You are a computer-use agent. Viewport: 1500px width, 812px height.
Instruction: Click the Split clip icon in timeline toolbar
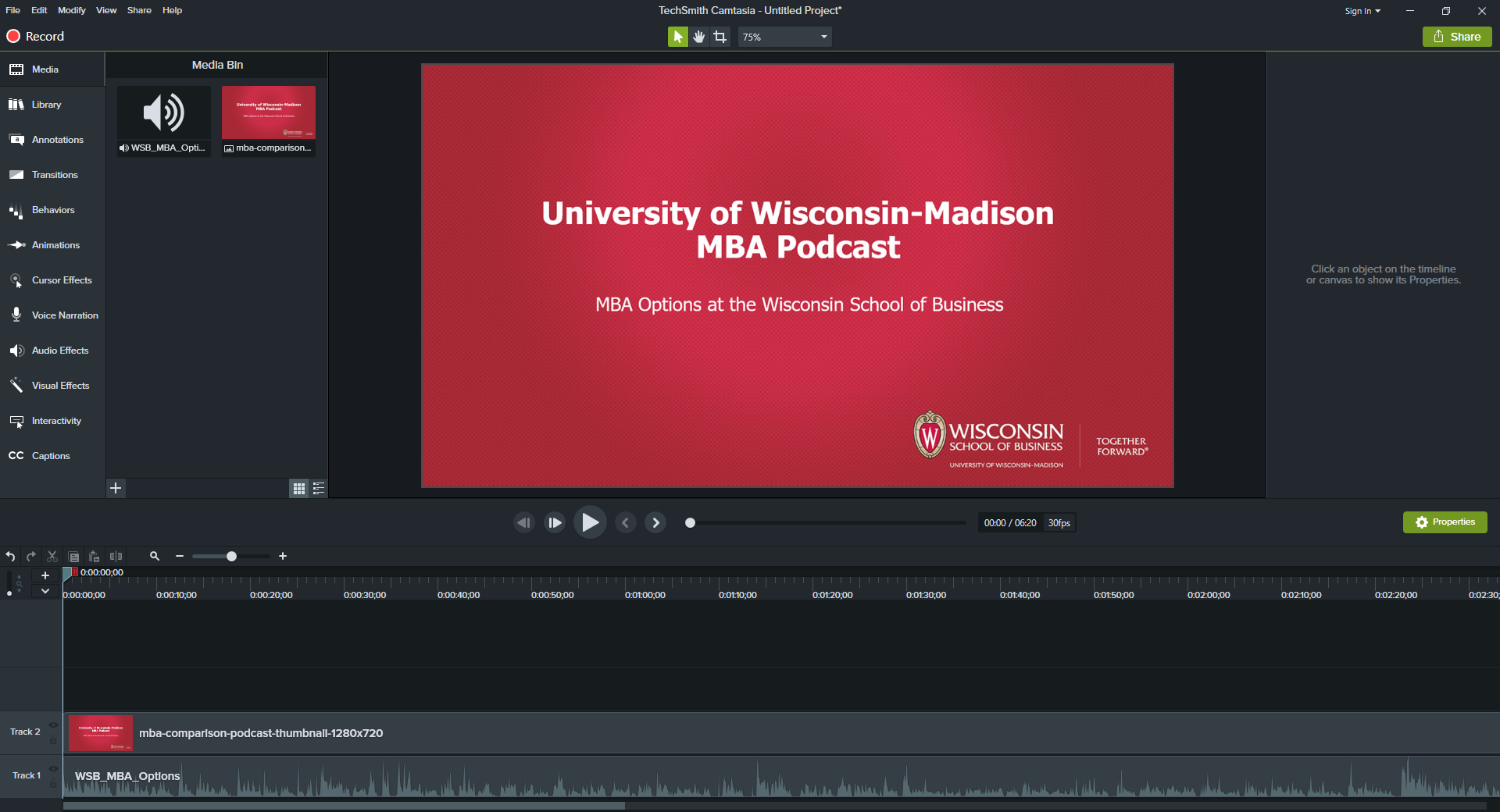tap(116, 556)
